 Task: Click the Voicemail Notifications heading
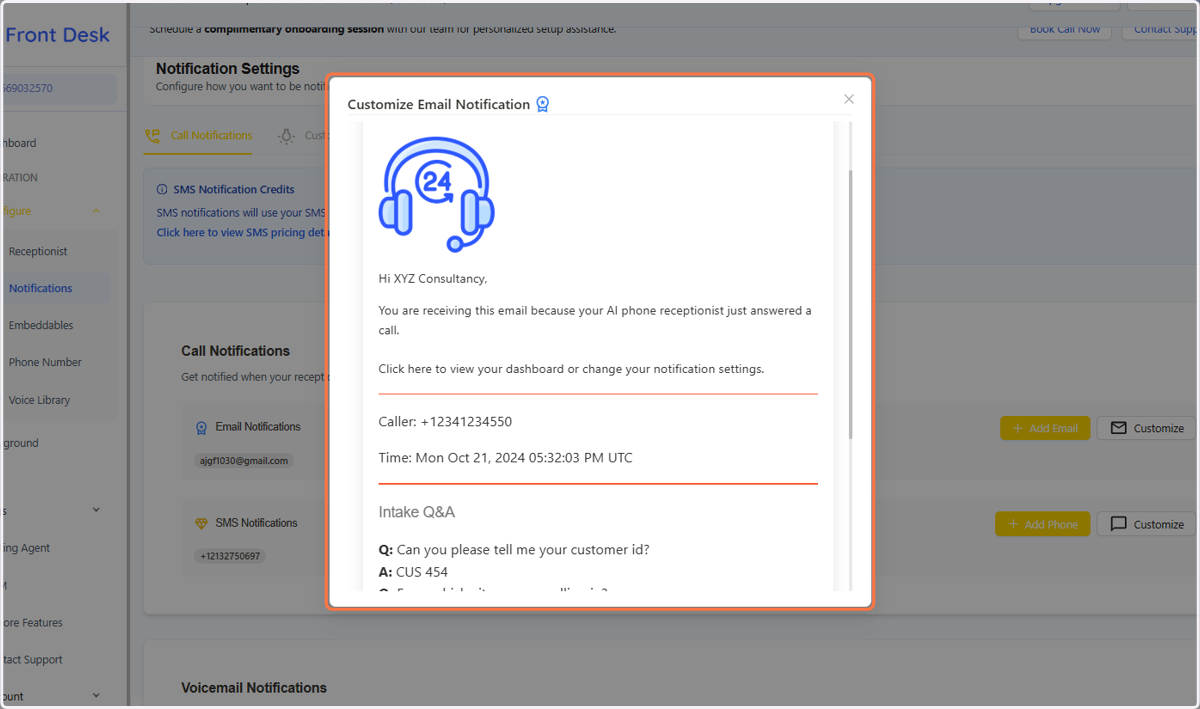click(x=254, y=688)
